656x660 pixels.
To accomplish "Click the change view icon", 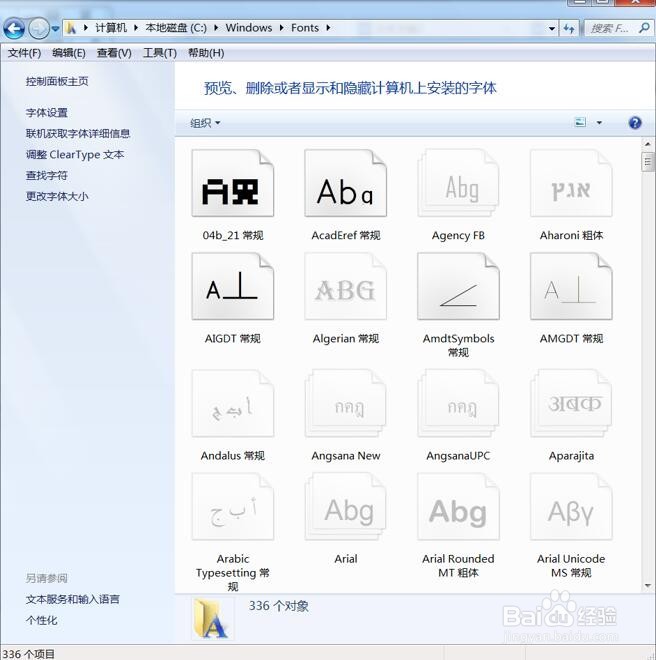I will pyautogui.click(x=580, y=122).
